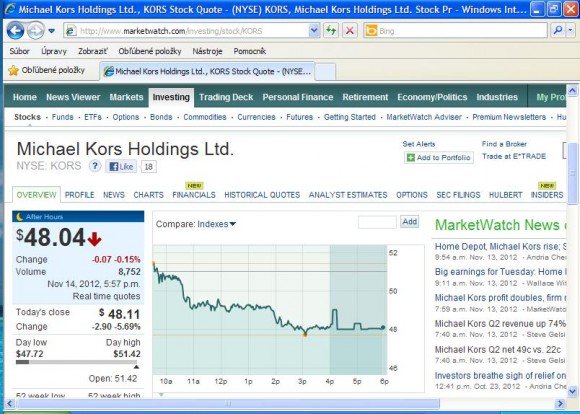Screen dimensions: 580x414
Task: Click the Currencies sub-navigation link
Action: click(x=256, y=117)
